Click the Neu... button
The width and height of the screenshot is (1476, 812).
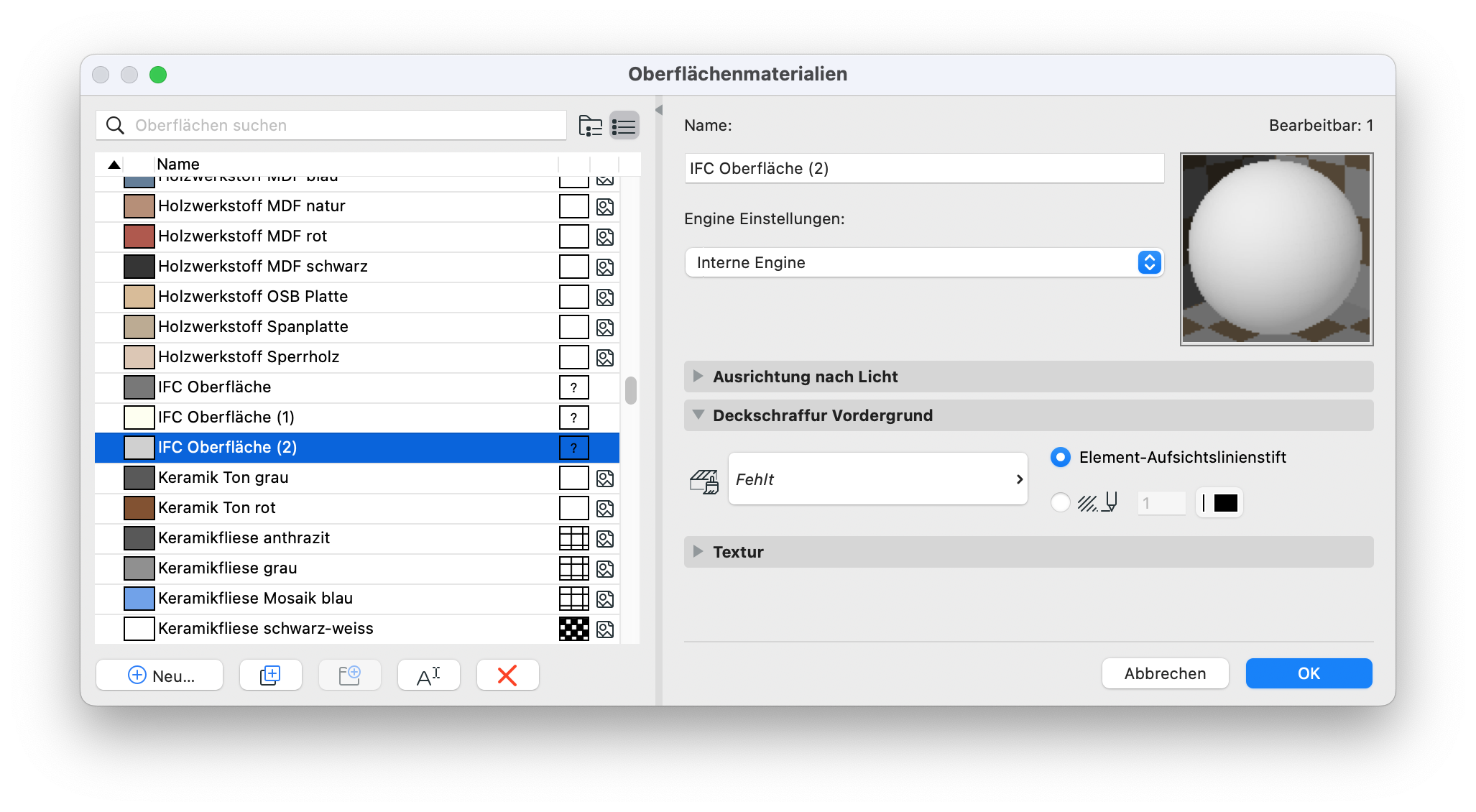click(x=160, y=675)
